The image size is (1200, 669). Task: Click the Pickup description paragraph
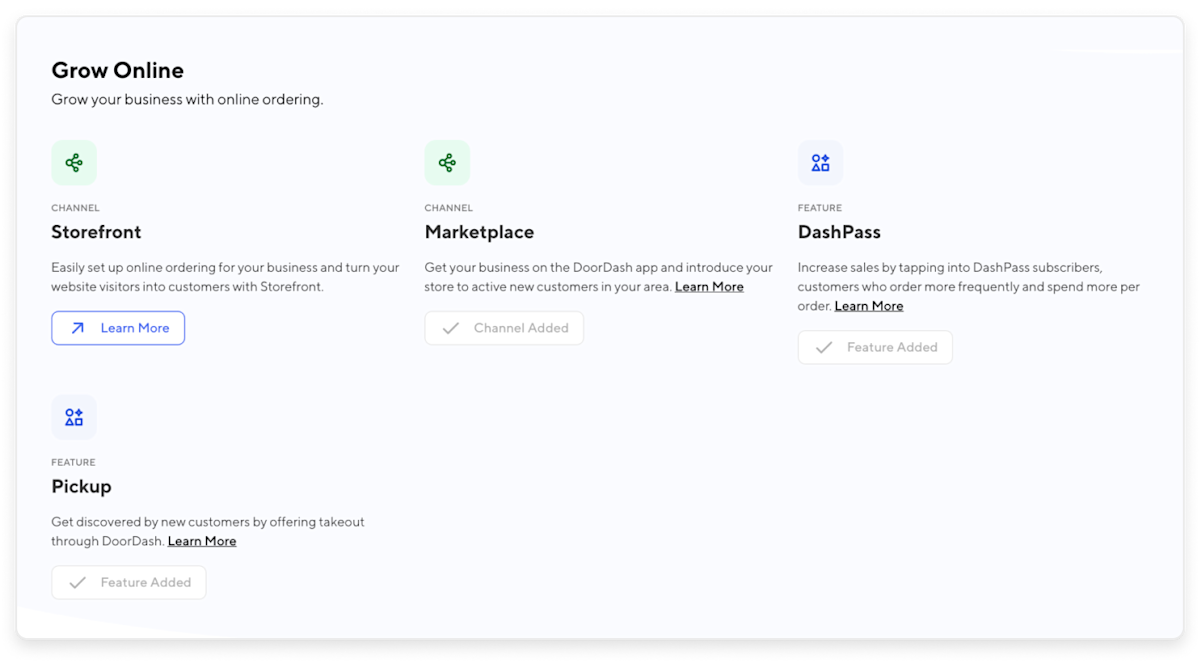pyautogui.click(x=208, y=532)
